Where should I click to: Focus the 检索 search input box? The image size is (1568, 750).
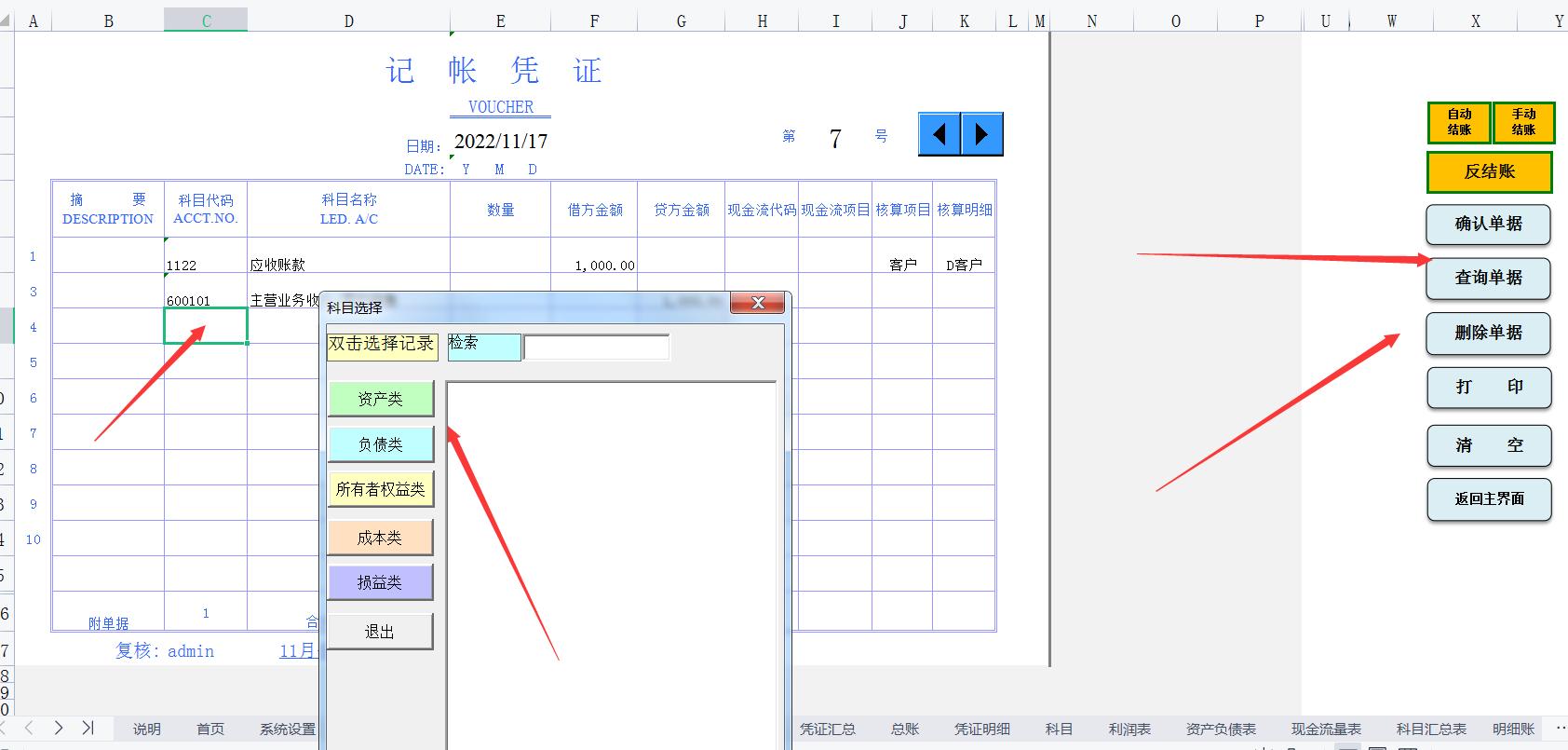tap(596, 347)
